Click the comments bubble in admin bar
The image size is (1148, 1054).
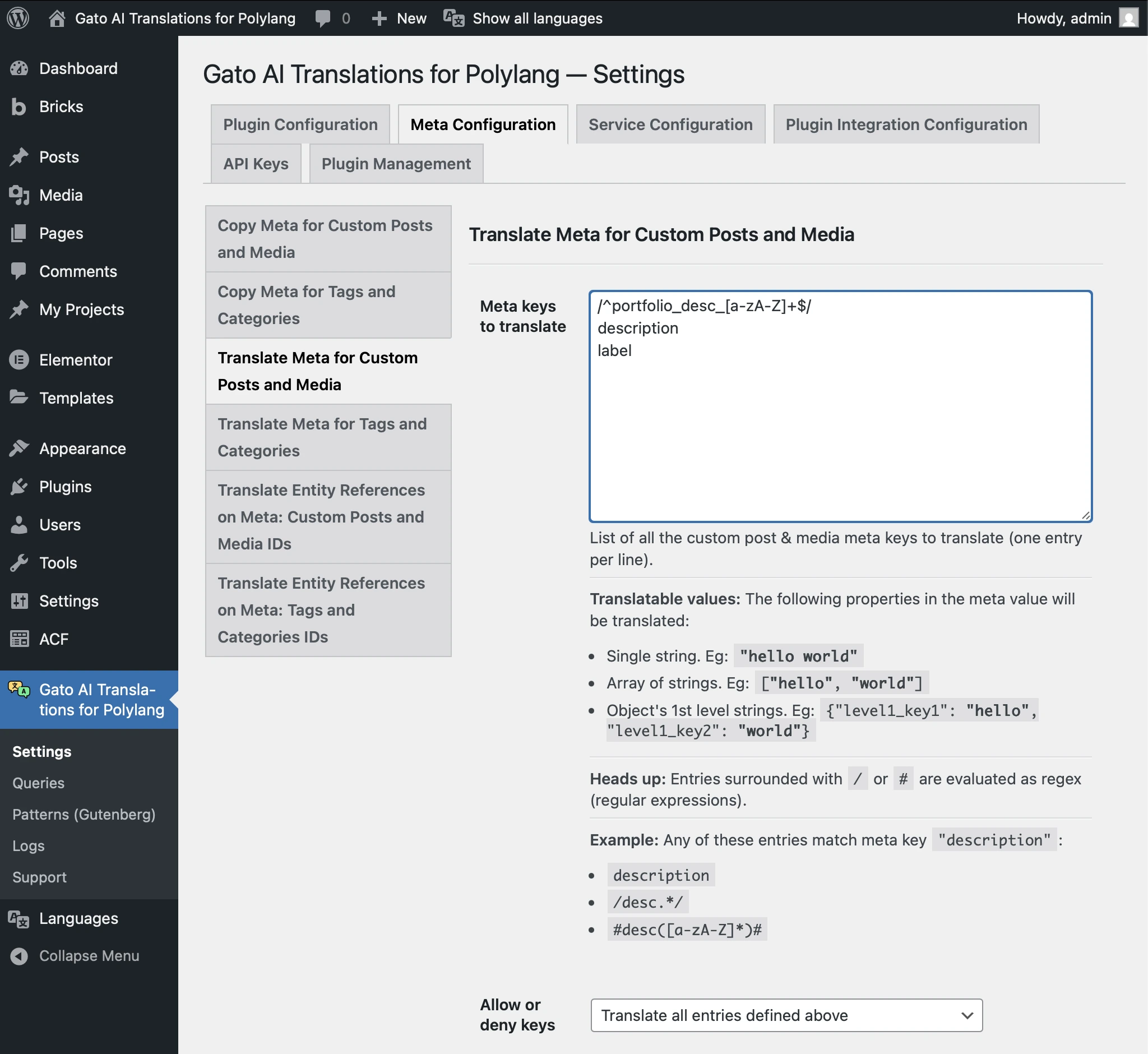[x=323, y=18]
